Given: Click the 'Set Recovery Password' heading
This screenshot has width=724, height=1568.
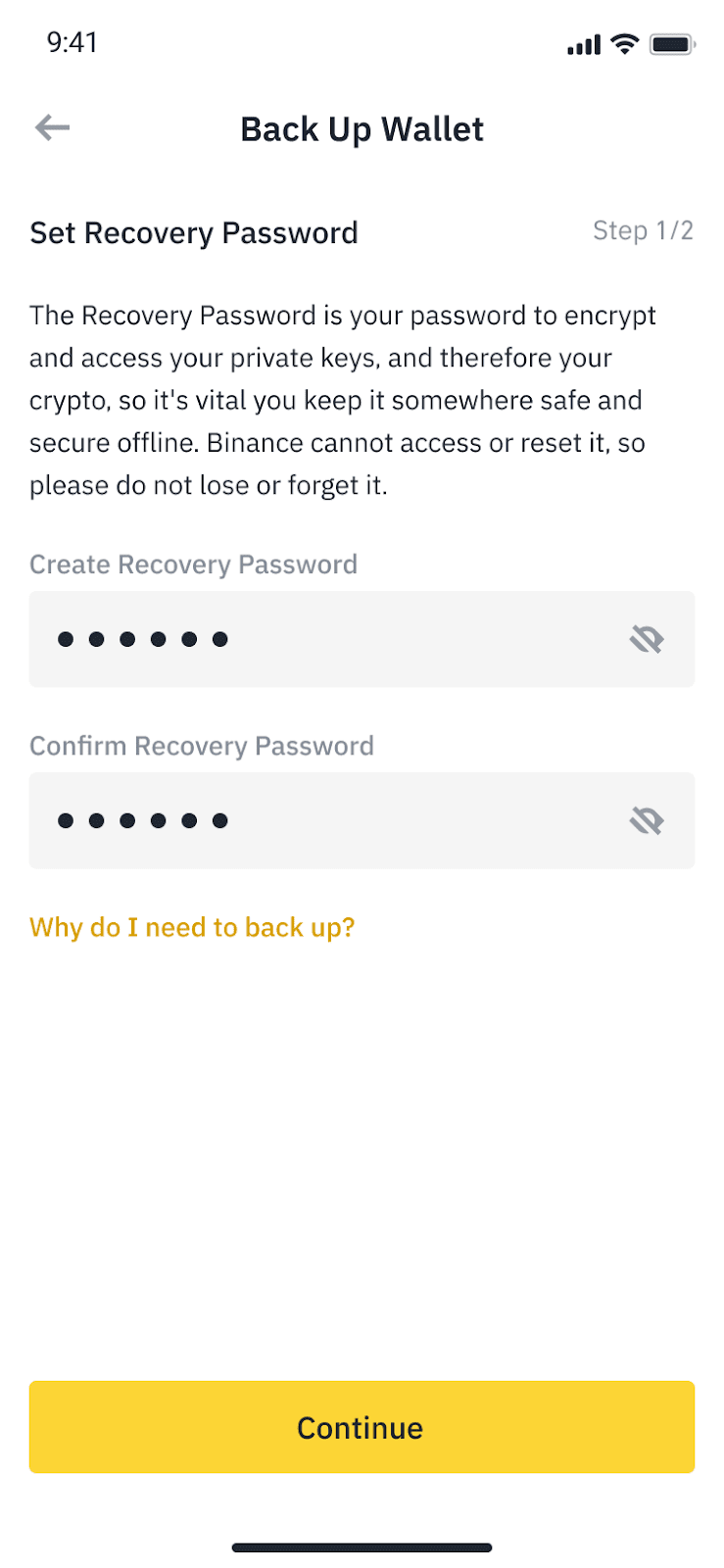Looking at the screenshot, I should pos(194,233).
